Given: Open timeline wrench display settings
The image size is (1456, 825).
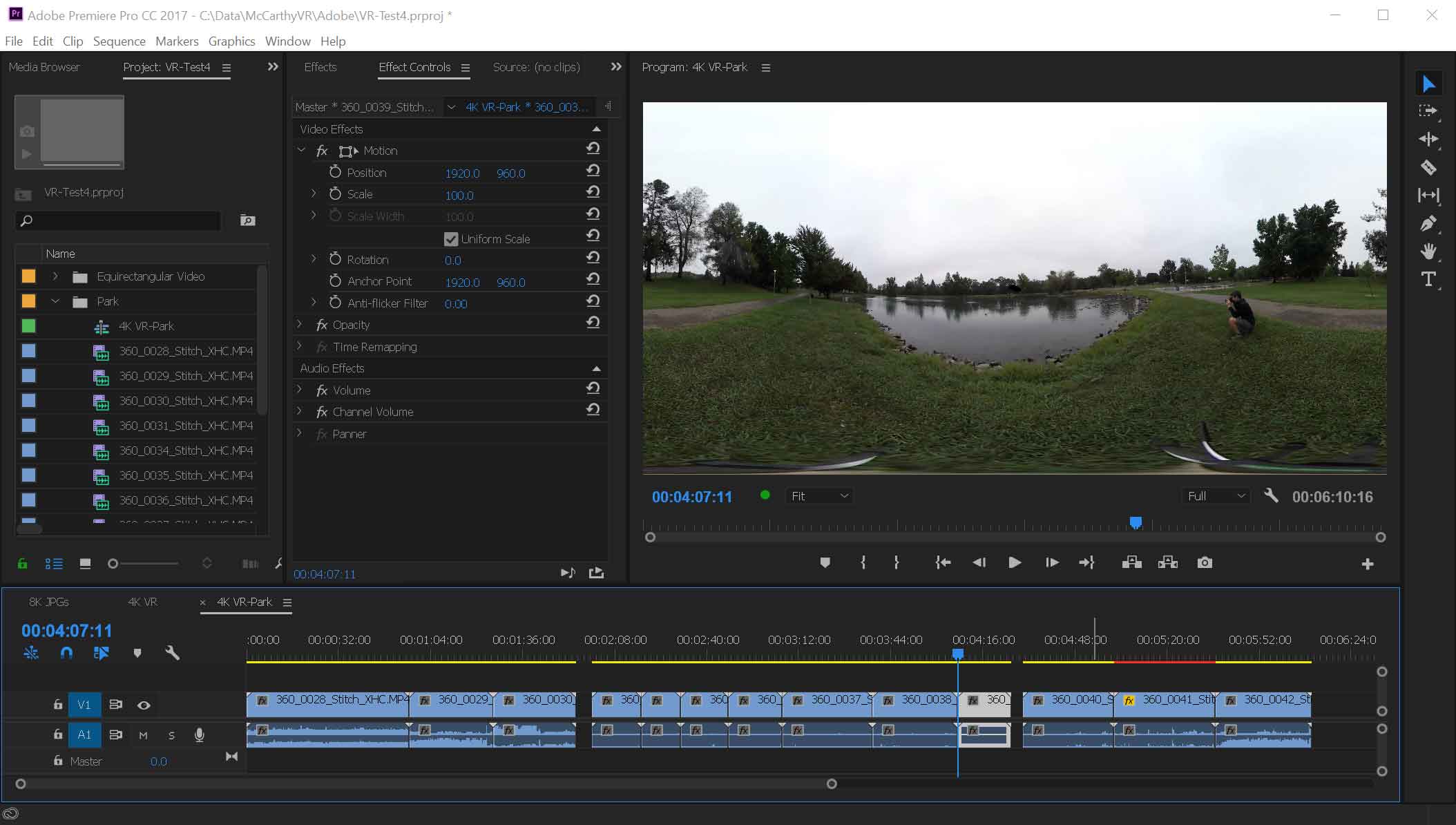Looking at the screenshot, I should click(x=172, y=653).
